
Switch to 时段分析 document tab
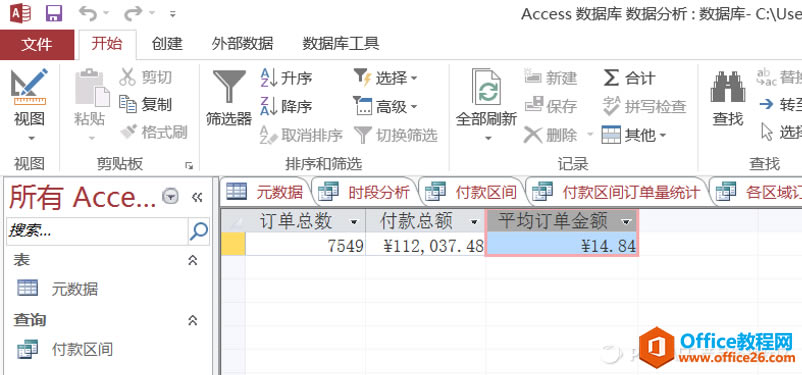coord(364,192)
